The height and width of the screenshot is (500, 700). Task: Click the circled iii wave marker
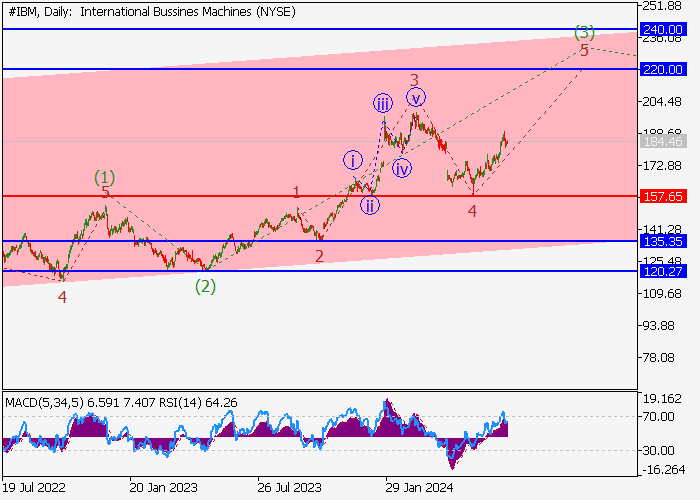click(x=383, y=103)
